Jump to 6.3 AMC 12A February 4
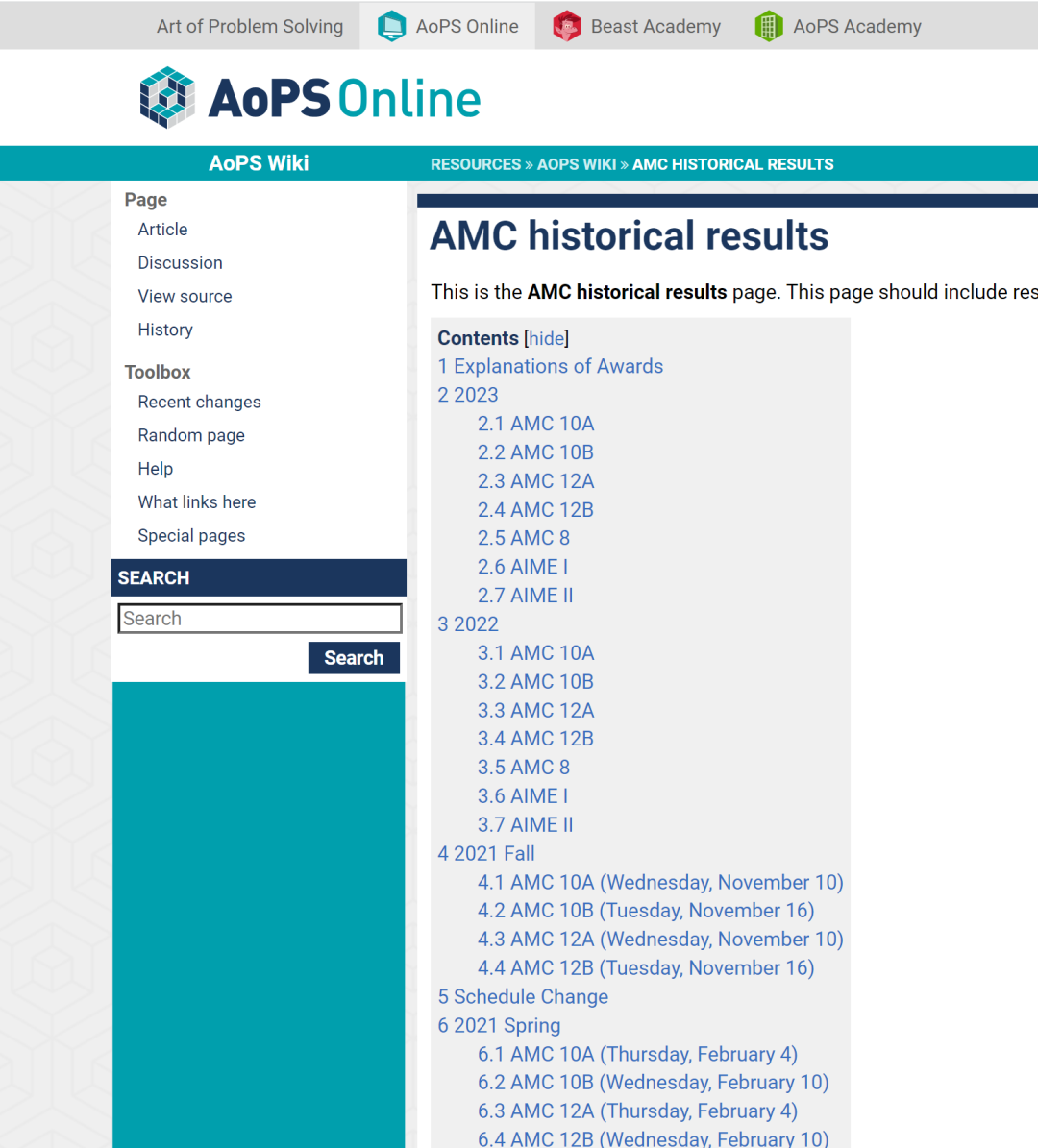The image size is (1038, 1148). click(637, 1111)
